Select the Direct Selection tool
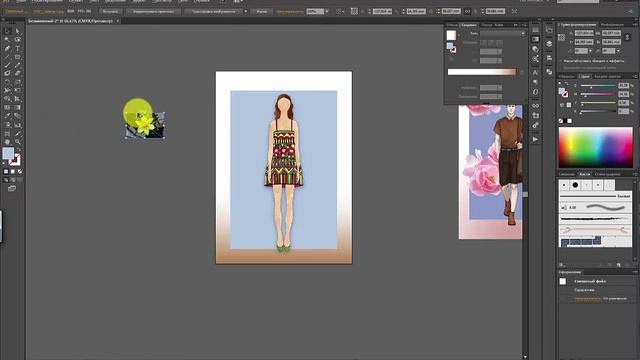 click(x=18, y=31)
